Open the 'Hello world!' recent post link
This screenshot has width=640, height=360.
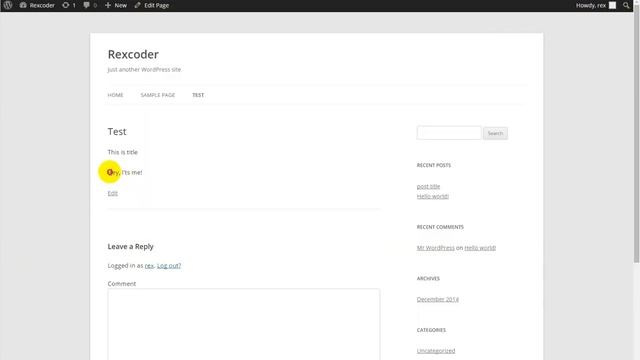tap(433, 196)
